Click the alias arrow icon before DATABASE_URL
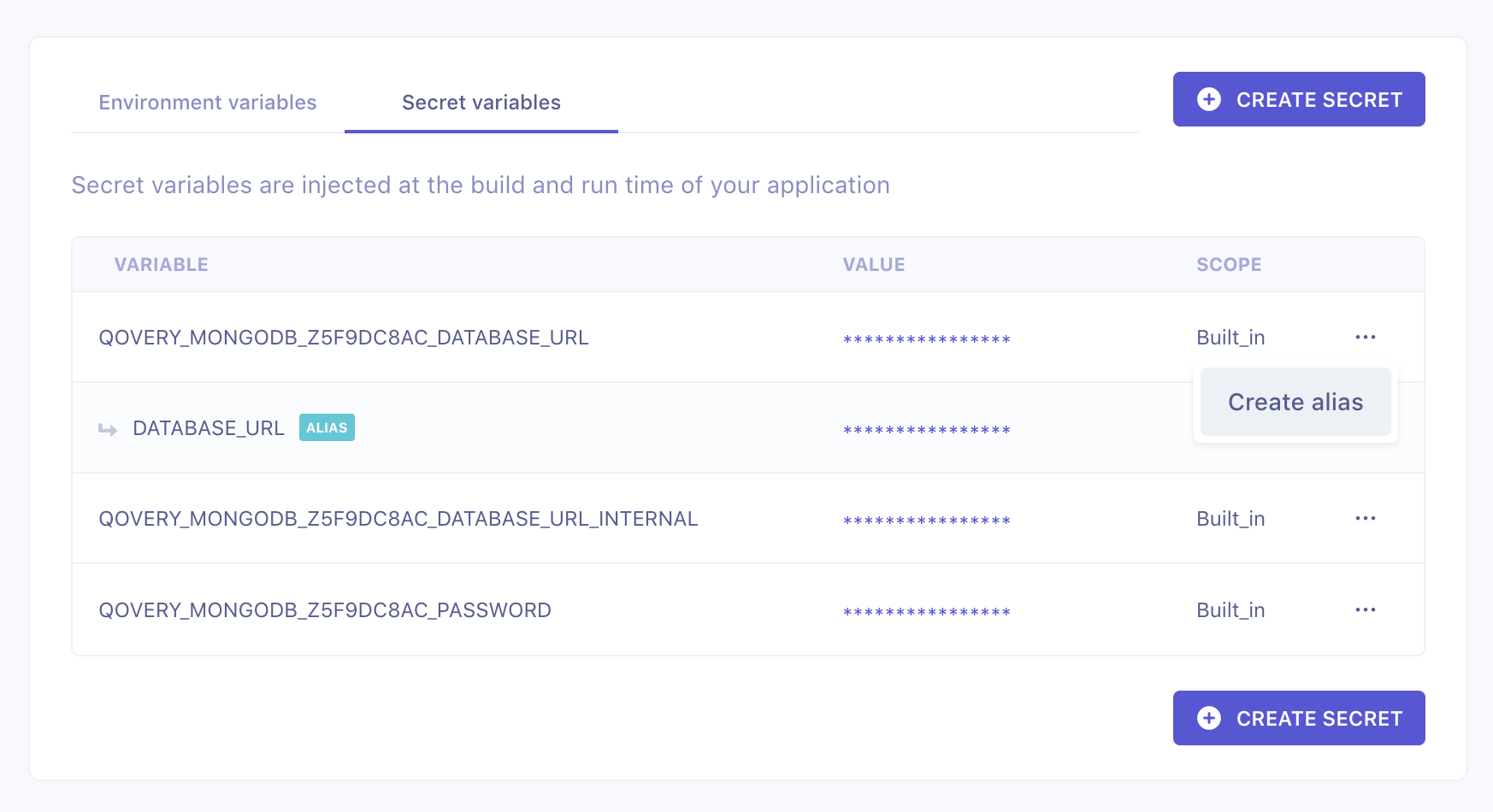The width and height of the screenshot is (1493, 812). point(108,429)
